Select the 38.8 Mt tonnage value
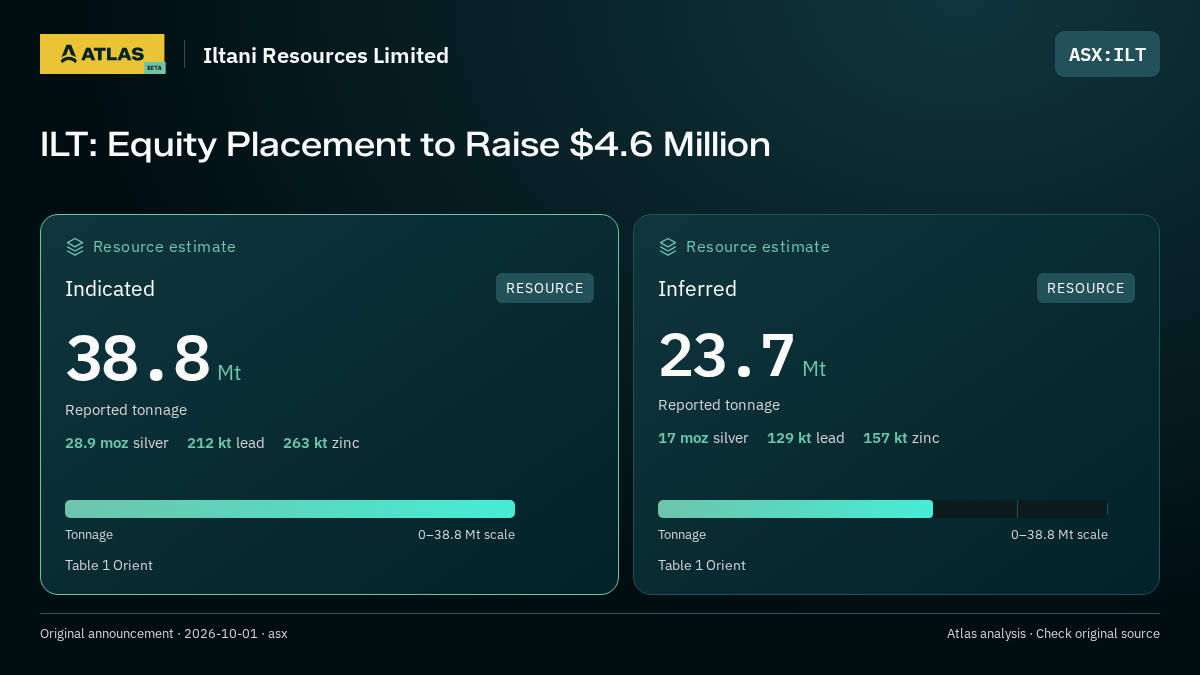 tap(153, 359)
